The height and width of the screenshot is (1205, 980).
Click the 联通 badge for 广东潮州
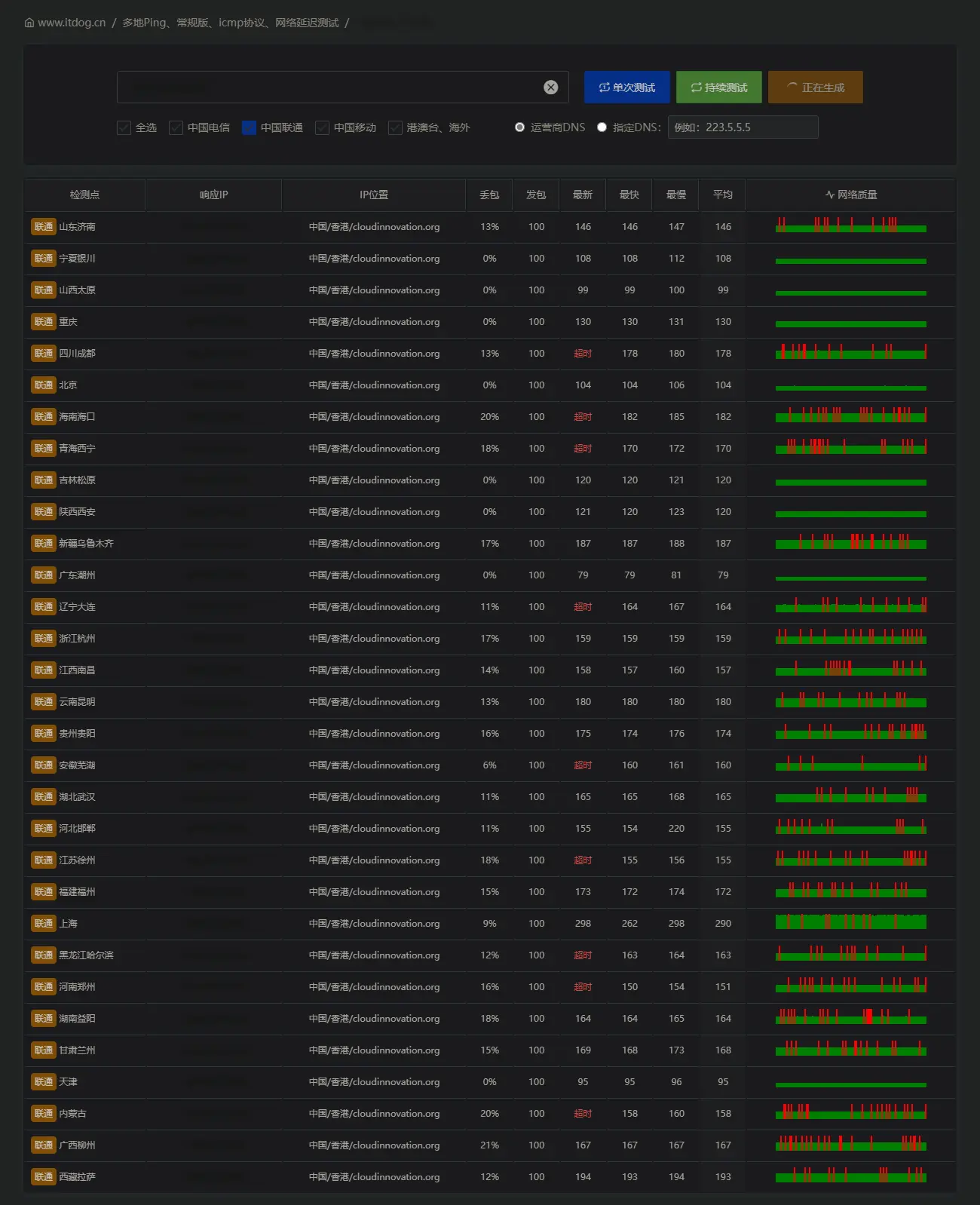tap(44, 575)
